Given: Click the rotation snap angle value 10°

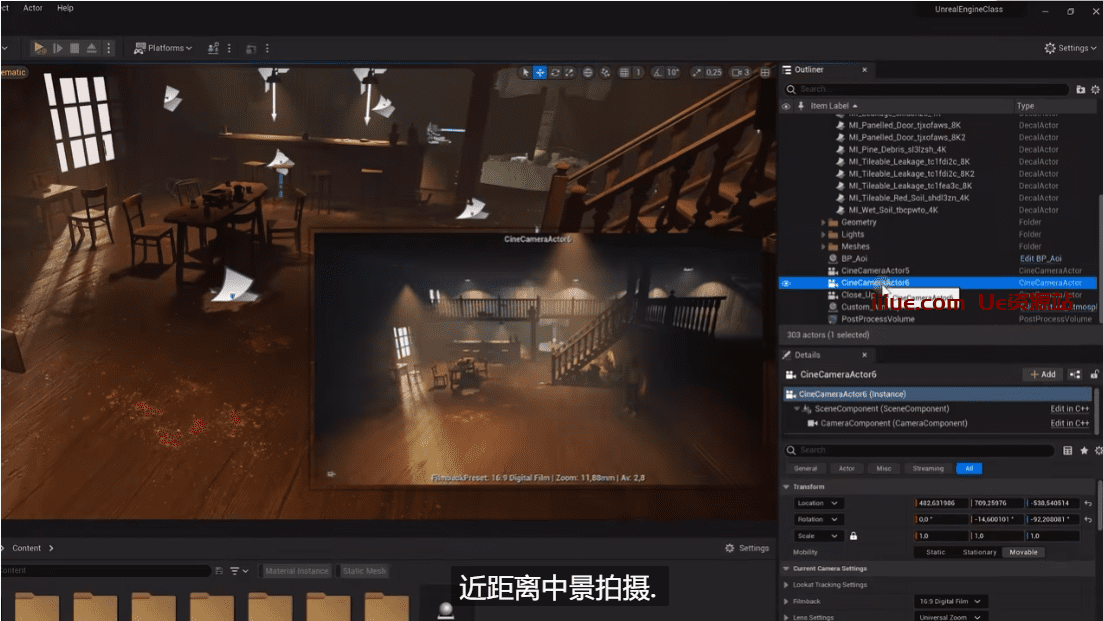Looking at the screenshot, I should click(672, 73).
